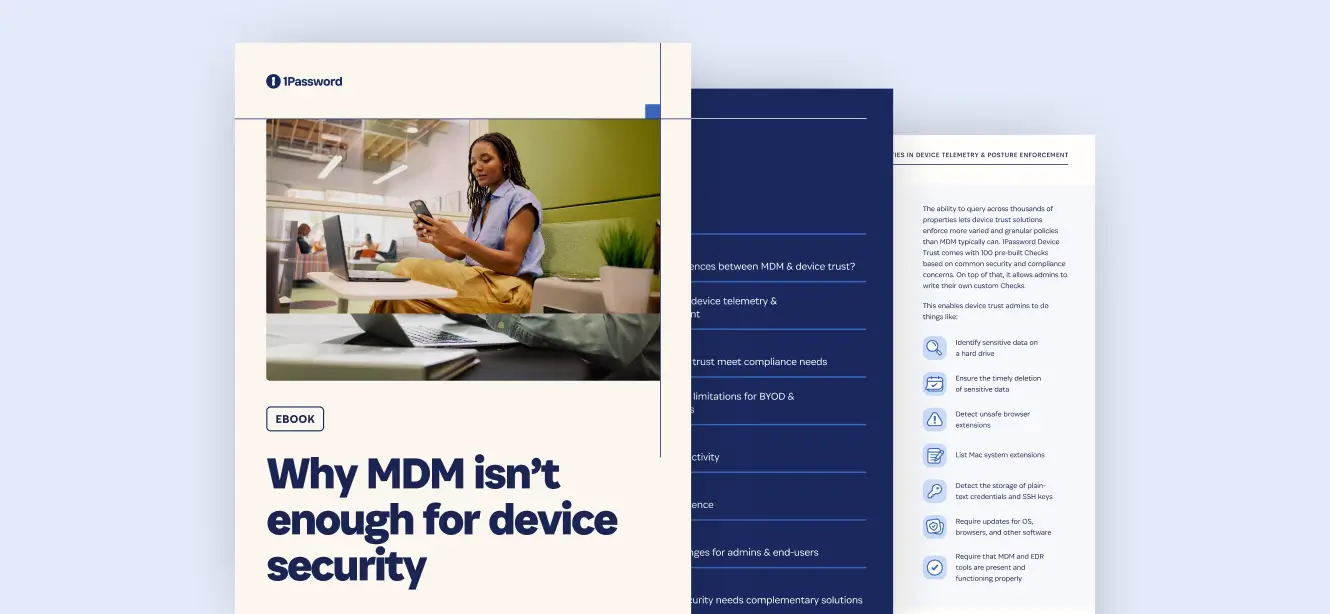Click the calendar icon for timely deletion
Image resolution: width=1330 pixels, height=614 pixels.
934,384
